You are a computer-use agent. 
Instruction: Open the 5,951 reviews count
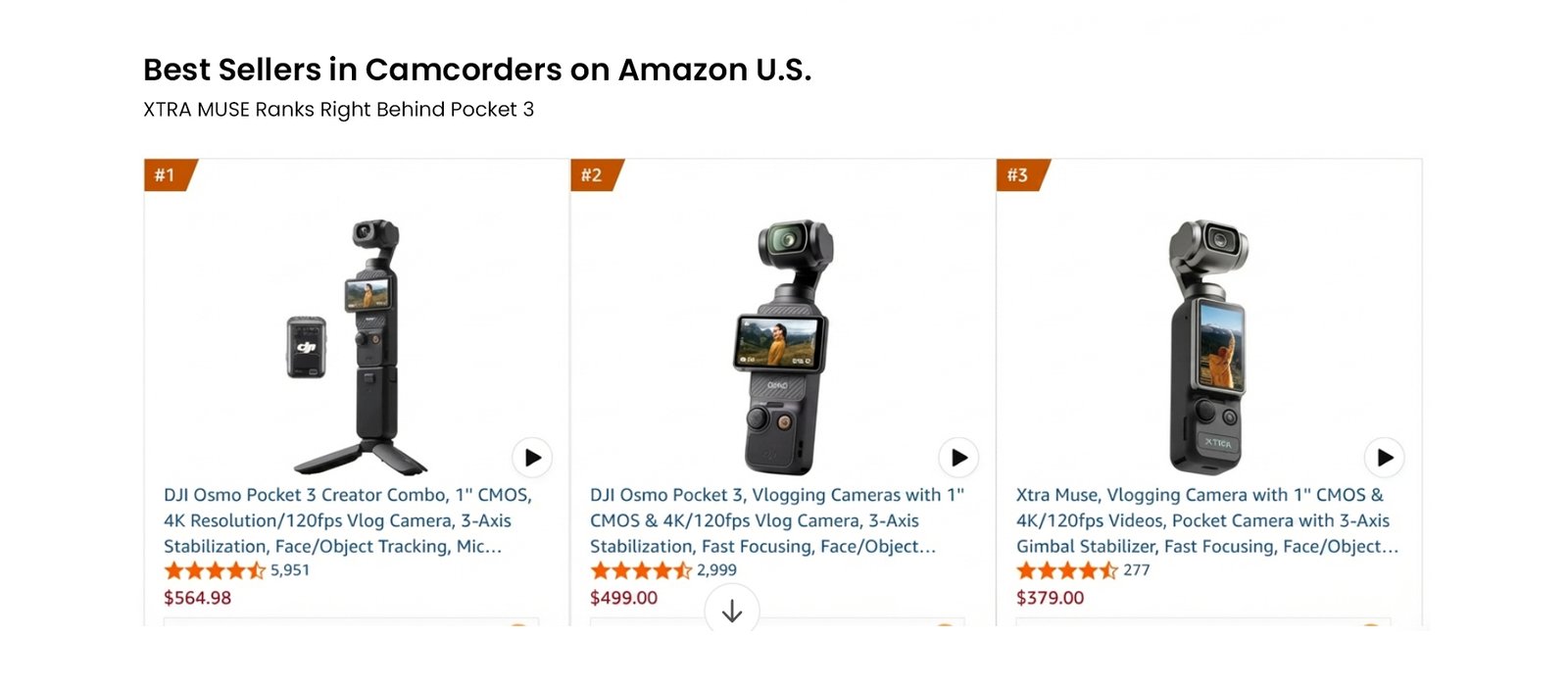290,570
